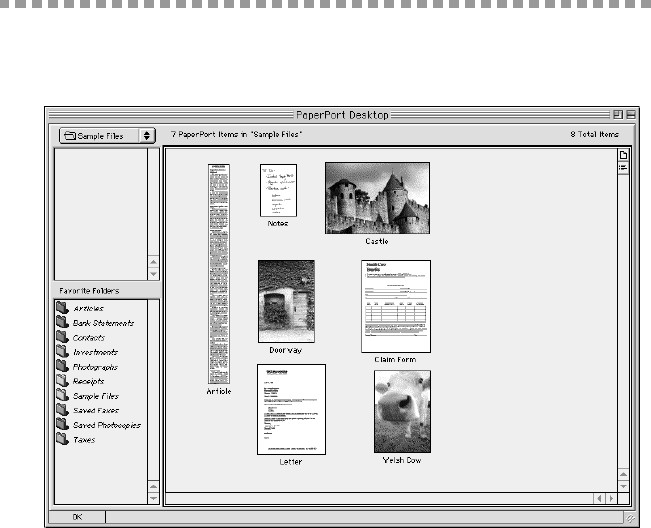Click the 'Saved Photocopies' folder name
Image resolution: width=651 pixels, height=528 pixels.
(107, 425)
